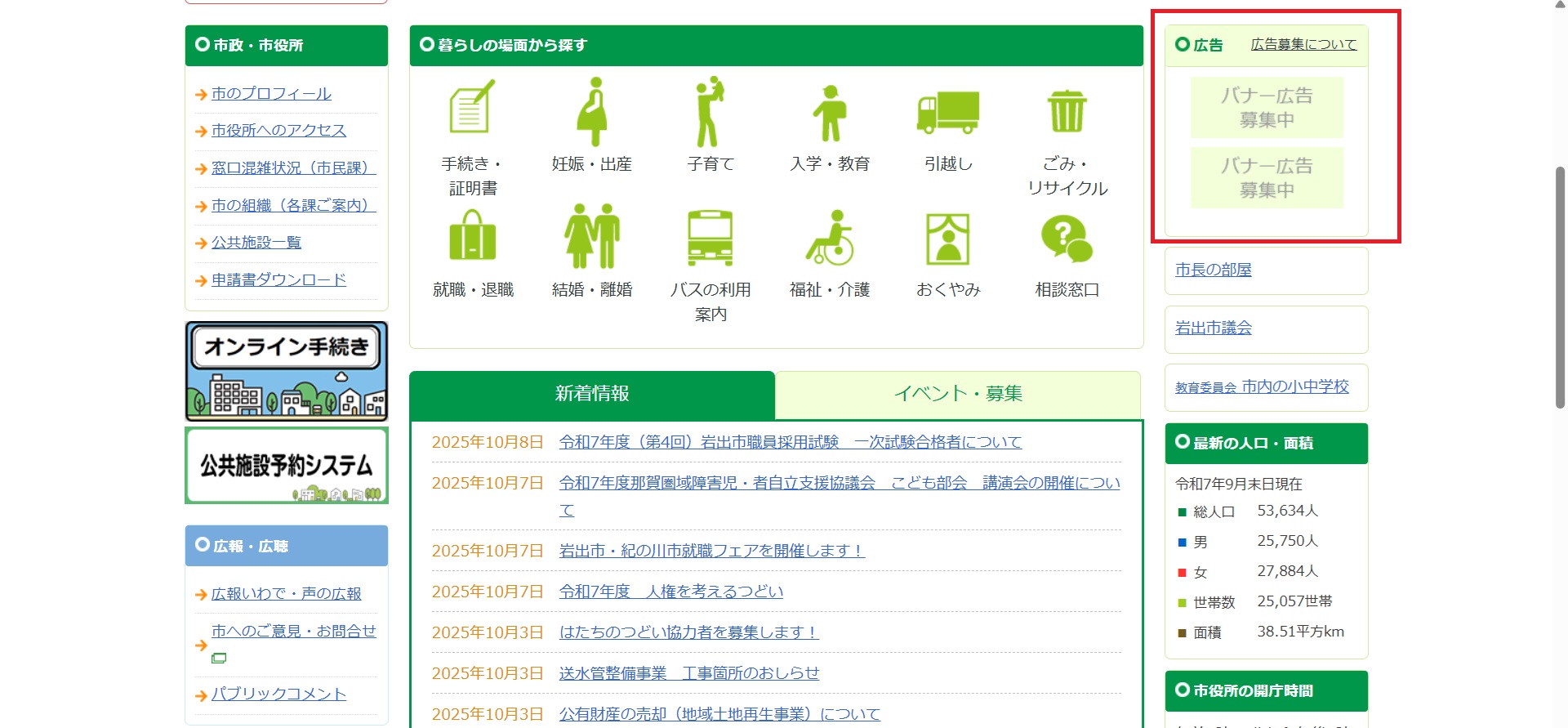Select the バスの利用案内 bus icon
The image size is (1568, 728).
click(x=710, y=238)
